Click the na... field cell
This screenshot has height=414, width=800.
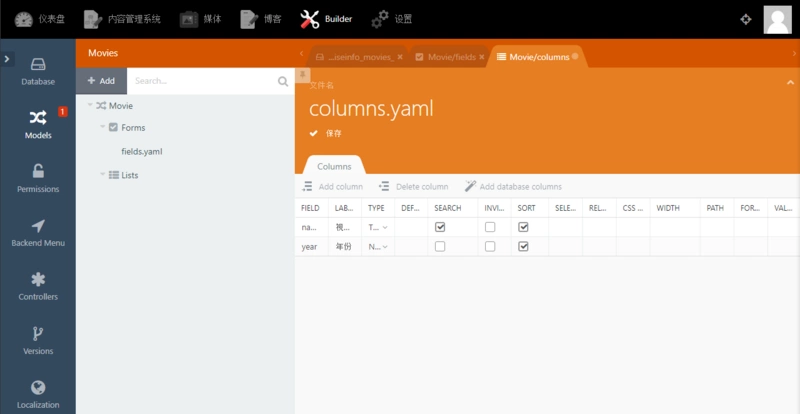pos(312,227)
